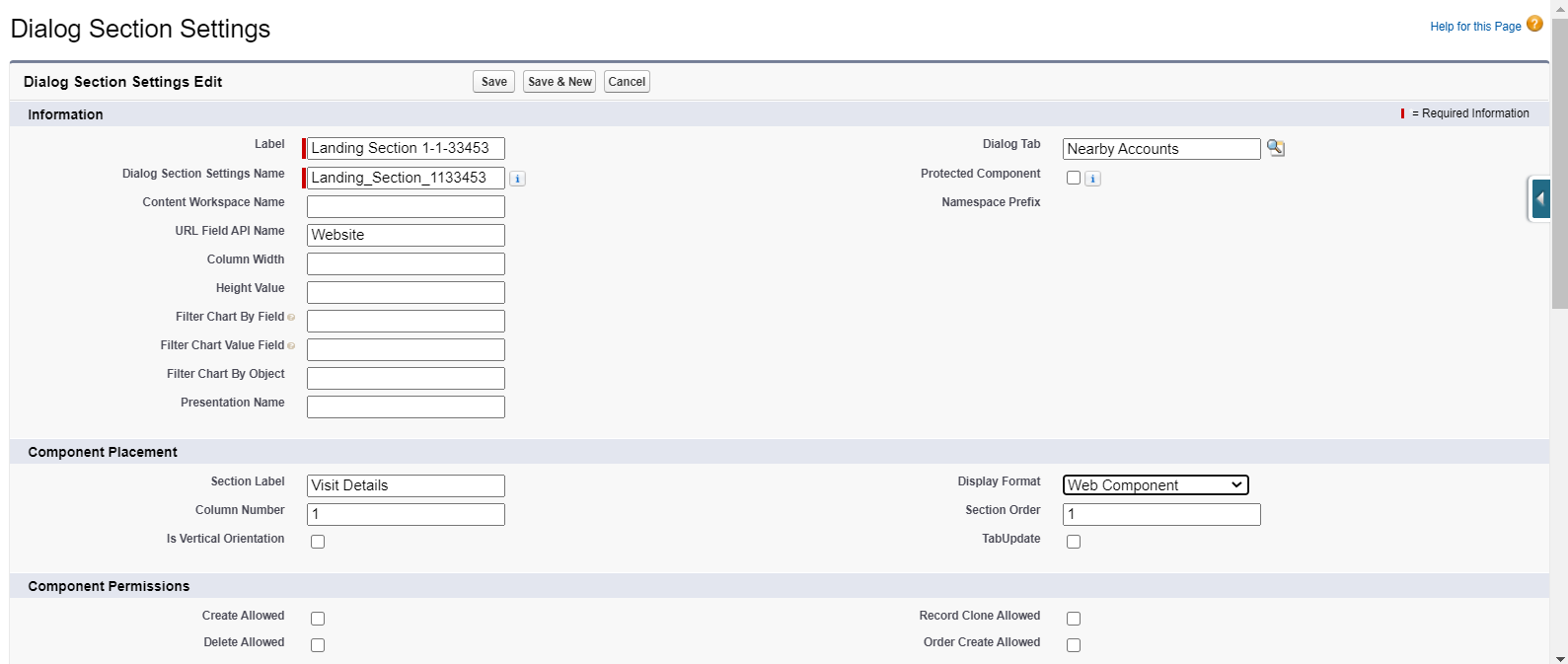Image resolution: width=1568 pixels, height=664 pixels.
Task: Enable Record Clone Allowed checkbox
Action: click(1074, 619)
